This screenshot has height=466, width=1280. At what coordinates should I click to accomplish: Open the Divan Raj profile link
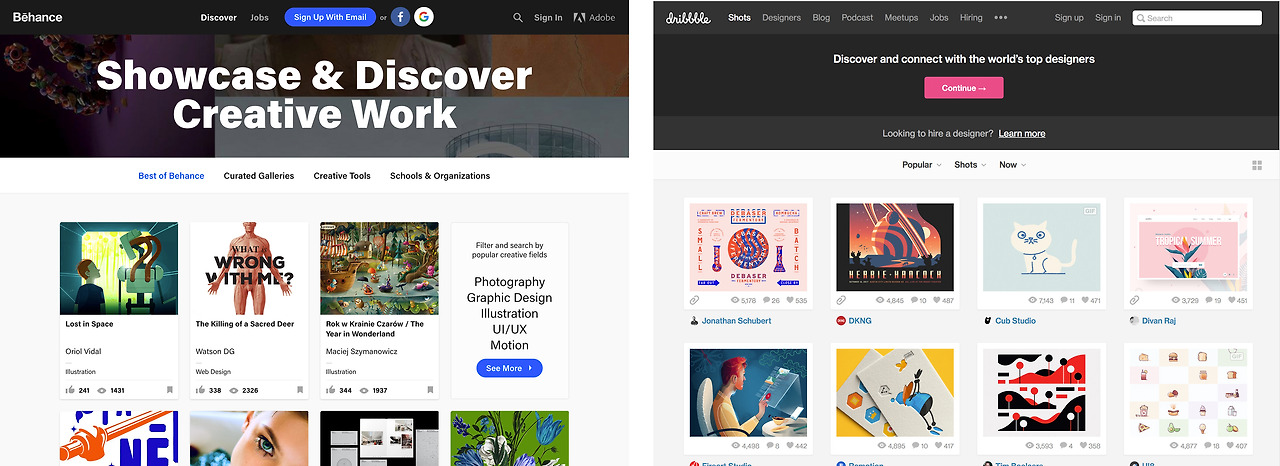click(1161, 321)
